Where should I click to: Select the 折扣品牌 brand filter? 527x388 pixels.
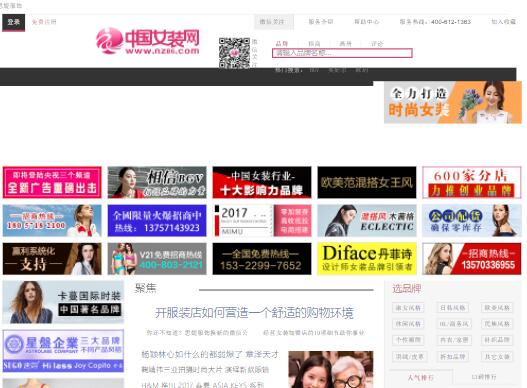click(453, 356)
